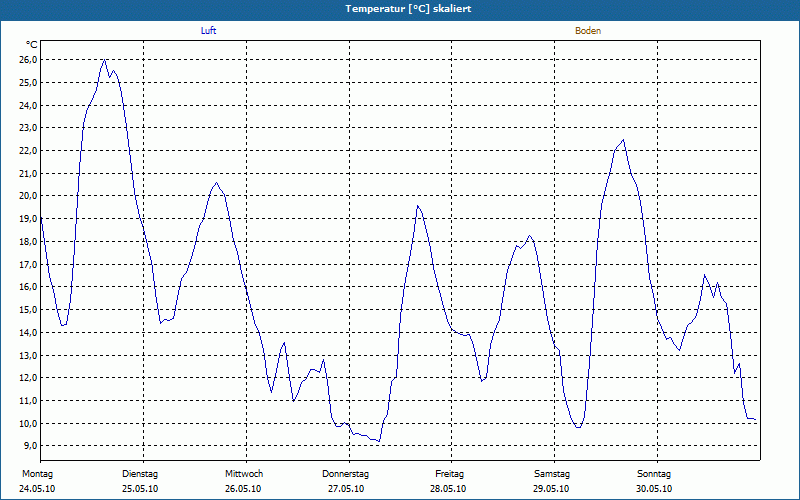
Task: Click the '9,0' y-axis value
Action: pyautogui.click(x=31, y=446)
